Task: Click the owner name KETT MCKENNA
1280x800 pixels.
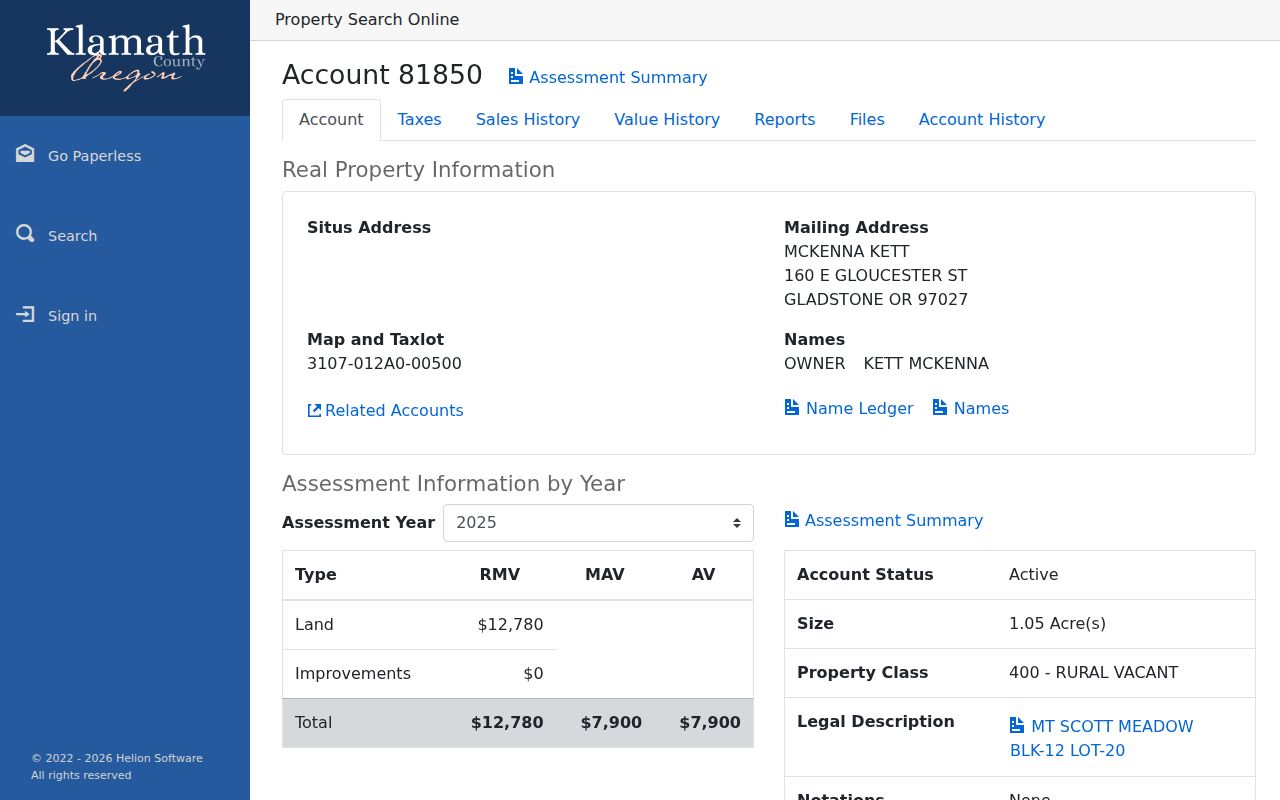Action: [x=926, y=363]
